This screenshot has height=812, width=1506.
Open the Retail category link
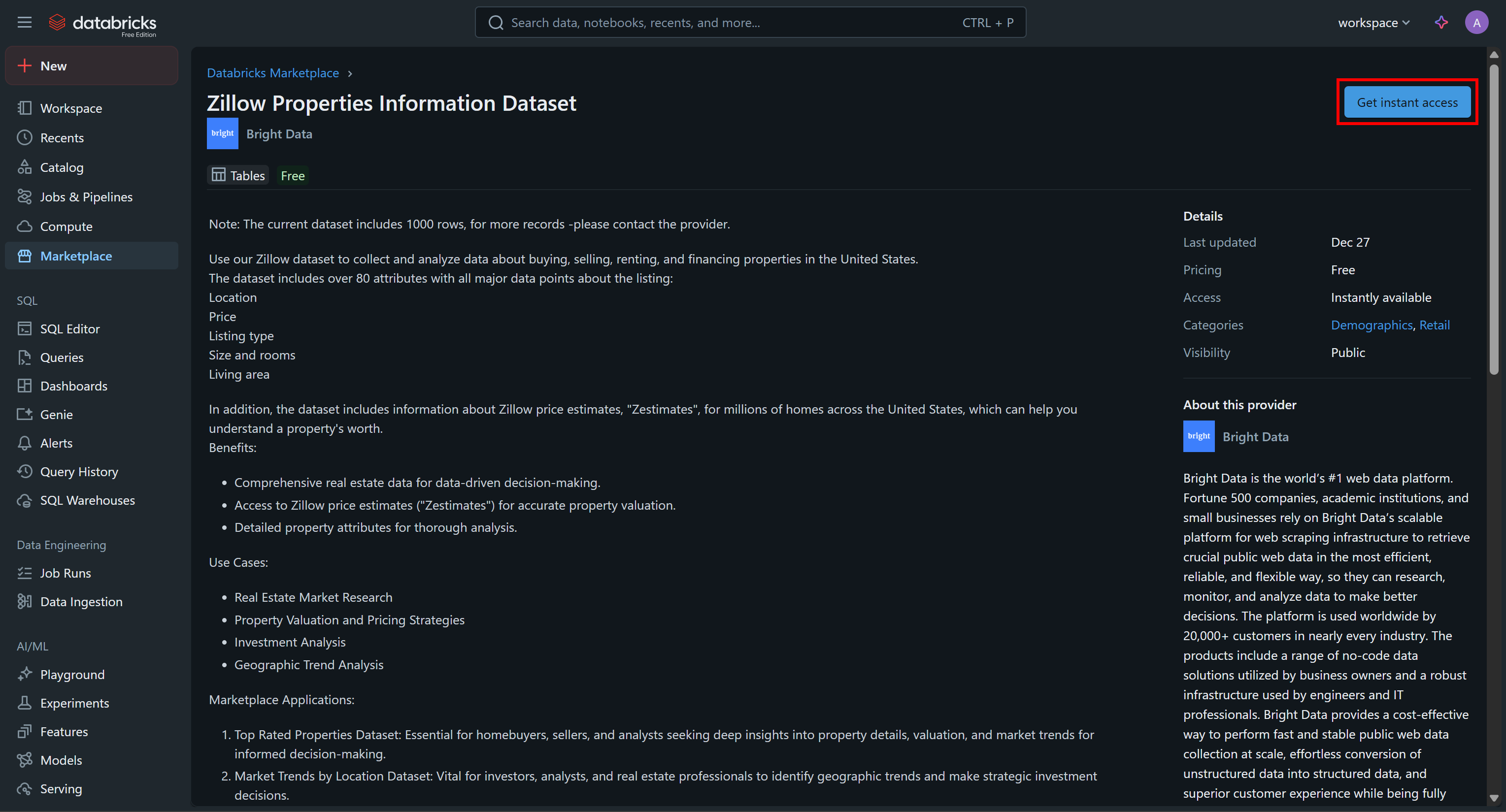(1434, 325)
